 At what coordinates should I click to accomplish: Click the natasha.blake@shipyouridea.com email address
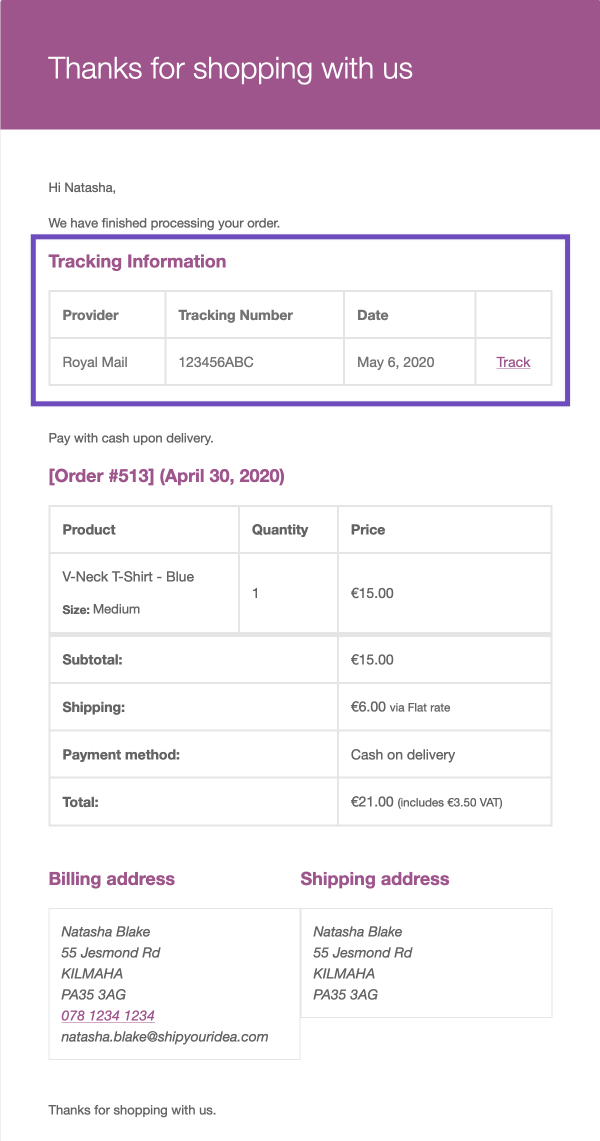[x=165, y=1037]
